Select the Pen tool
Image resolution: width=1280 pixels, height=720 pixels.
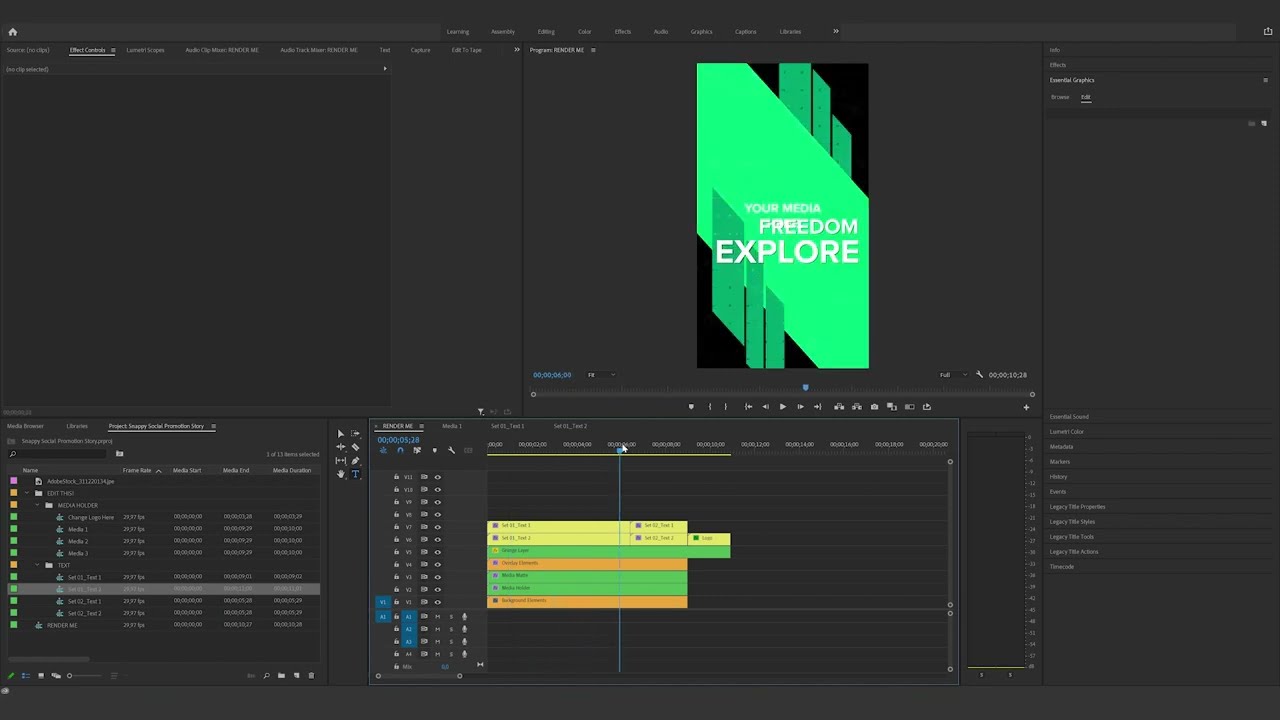pyautogui.click(x=355, y=461)
